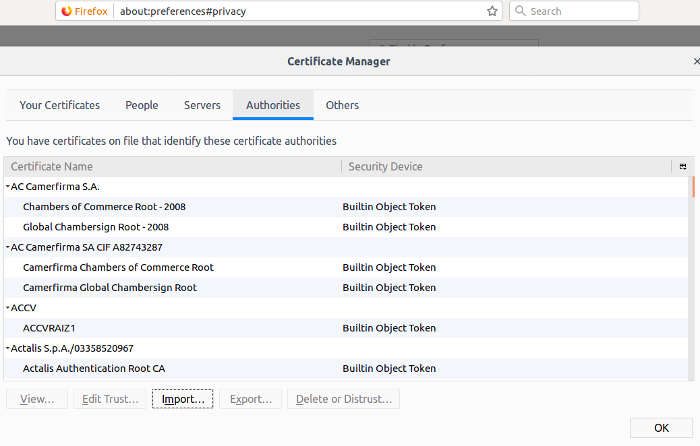This screenshot has width=700, height=446.
Task: Close the Certificate Manager dialog
Action: click(x=696, y=61)
